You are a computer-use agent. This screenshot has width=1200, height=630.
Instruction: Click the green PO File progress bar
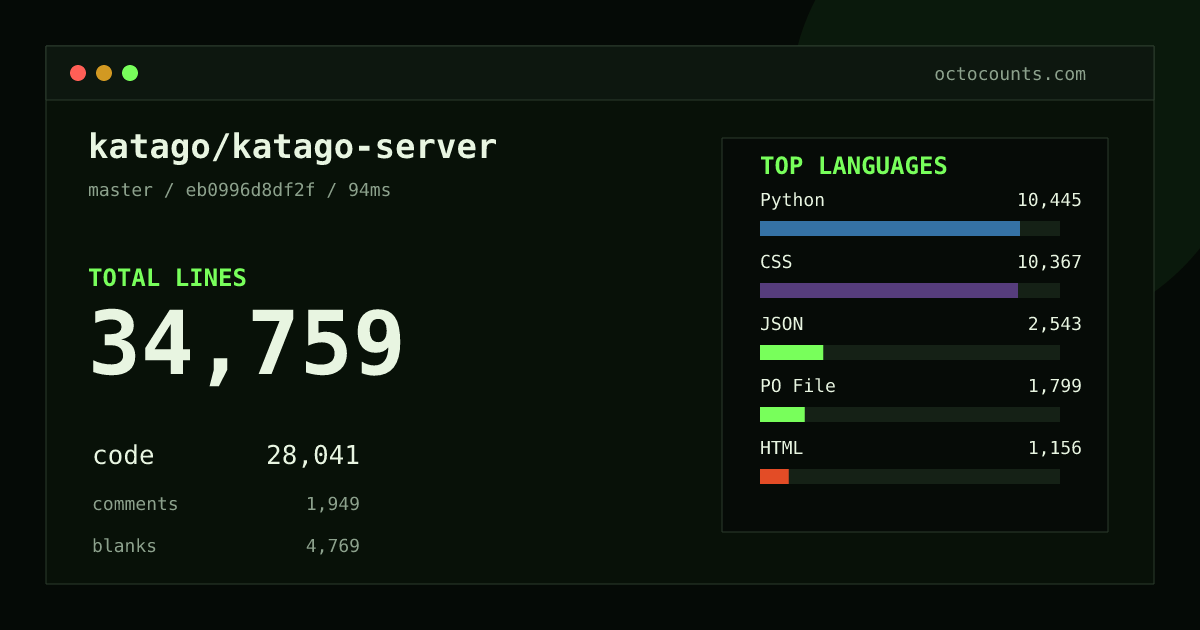[782, 414]
